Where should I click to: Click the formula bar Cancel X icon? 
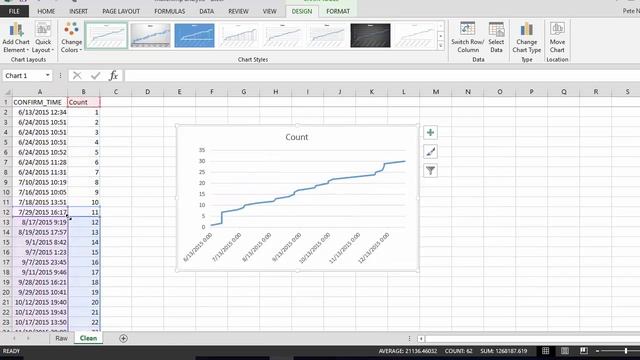pos(77,76)
